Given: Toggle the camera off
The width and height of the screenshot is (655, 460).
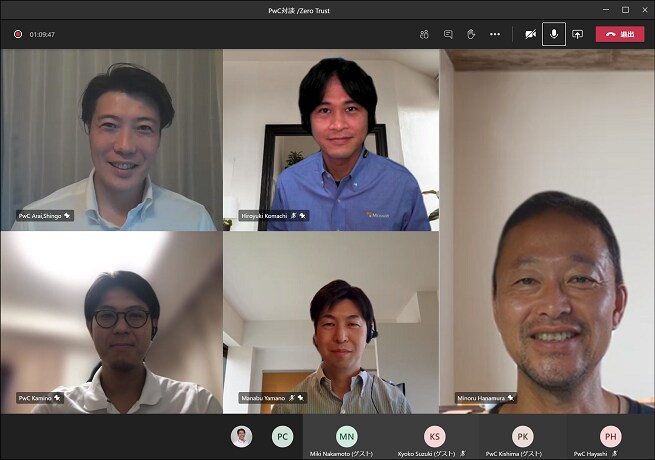Looking at the screenshot, I should 530,34.
